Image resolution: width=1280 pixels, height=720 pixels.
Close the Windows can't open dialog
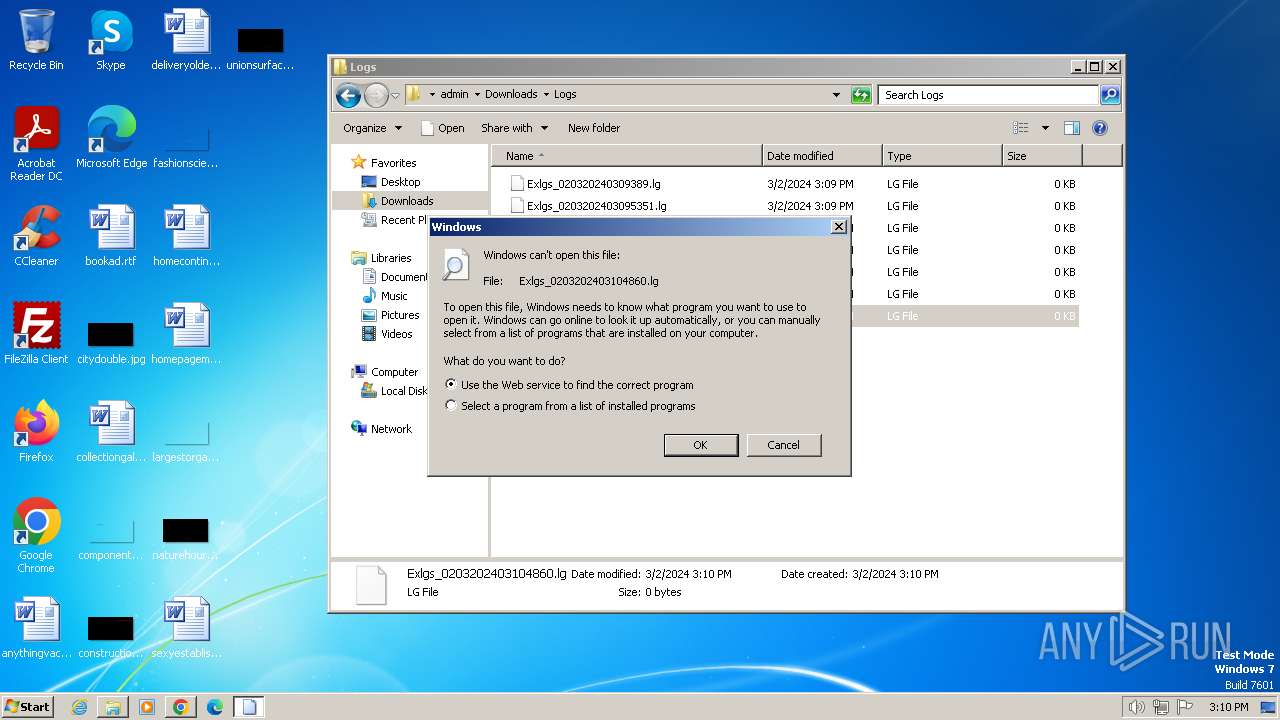[839, 227]
